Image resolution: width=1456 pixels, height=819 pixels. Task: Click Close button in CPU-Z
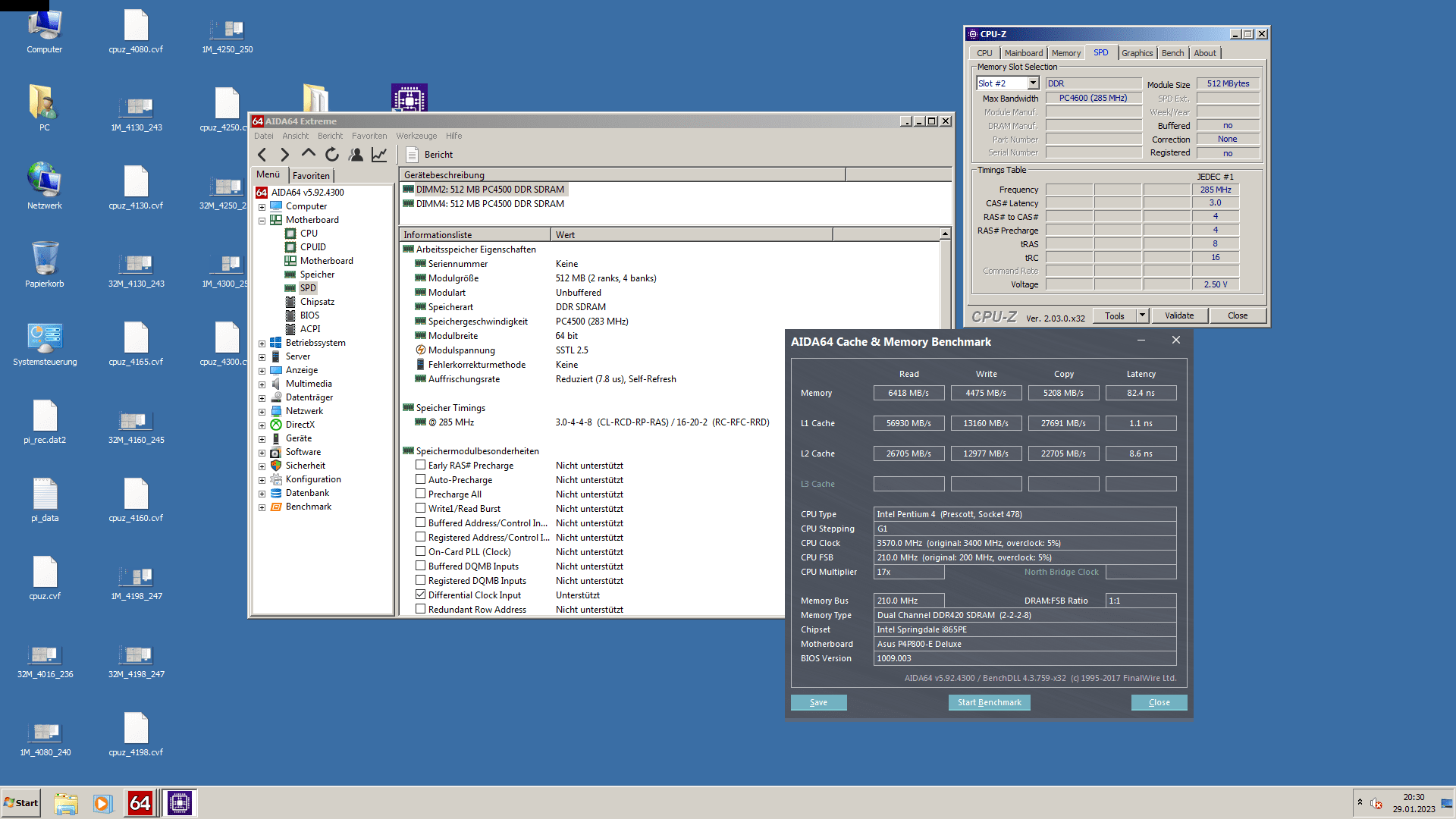[1238, 315]
